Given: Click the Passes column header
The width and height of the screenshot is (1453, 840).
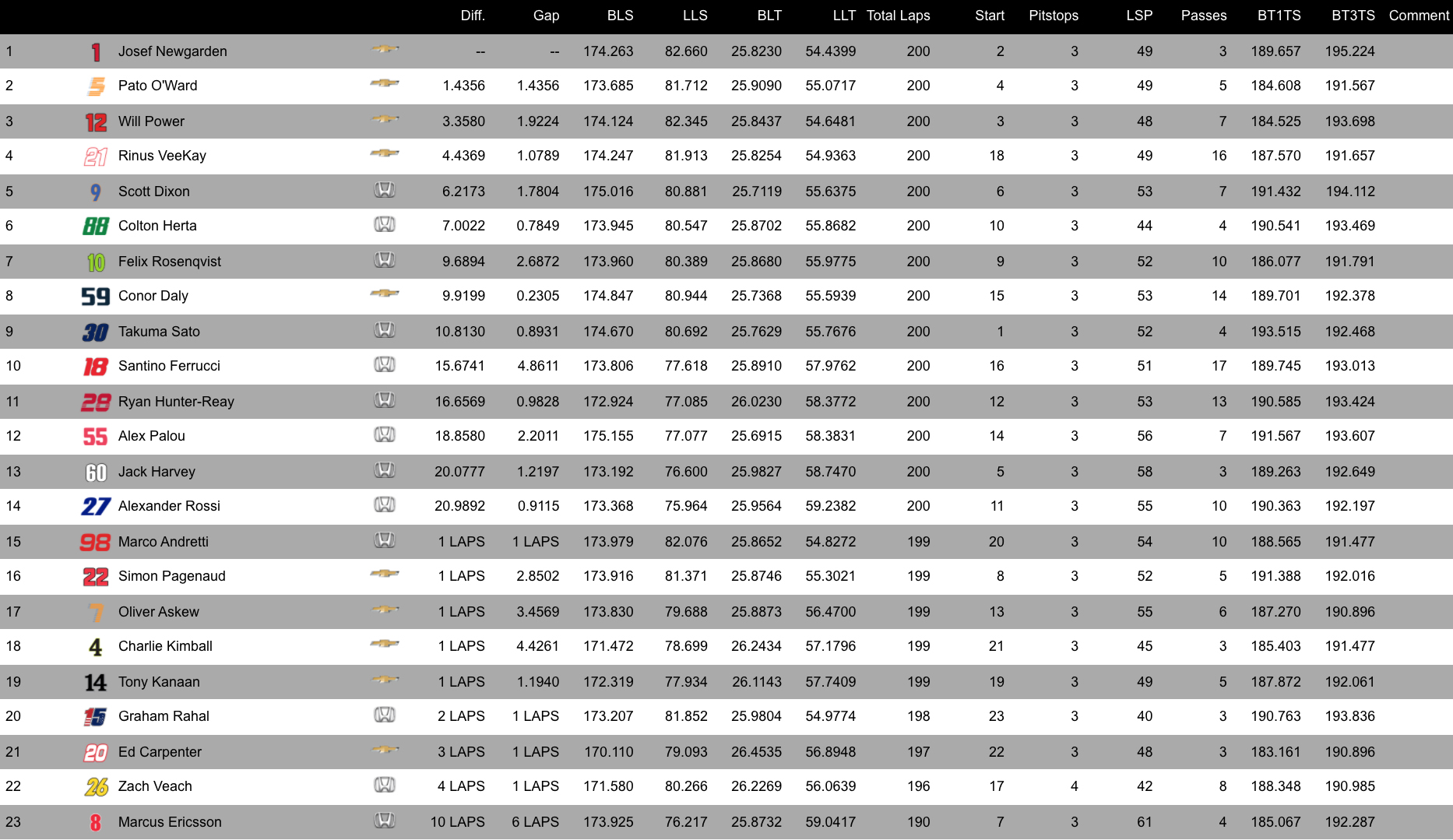Looking at the screenshot, I should click(x=1203, y=16).
